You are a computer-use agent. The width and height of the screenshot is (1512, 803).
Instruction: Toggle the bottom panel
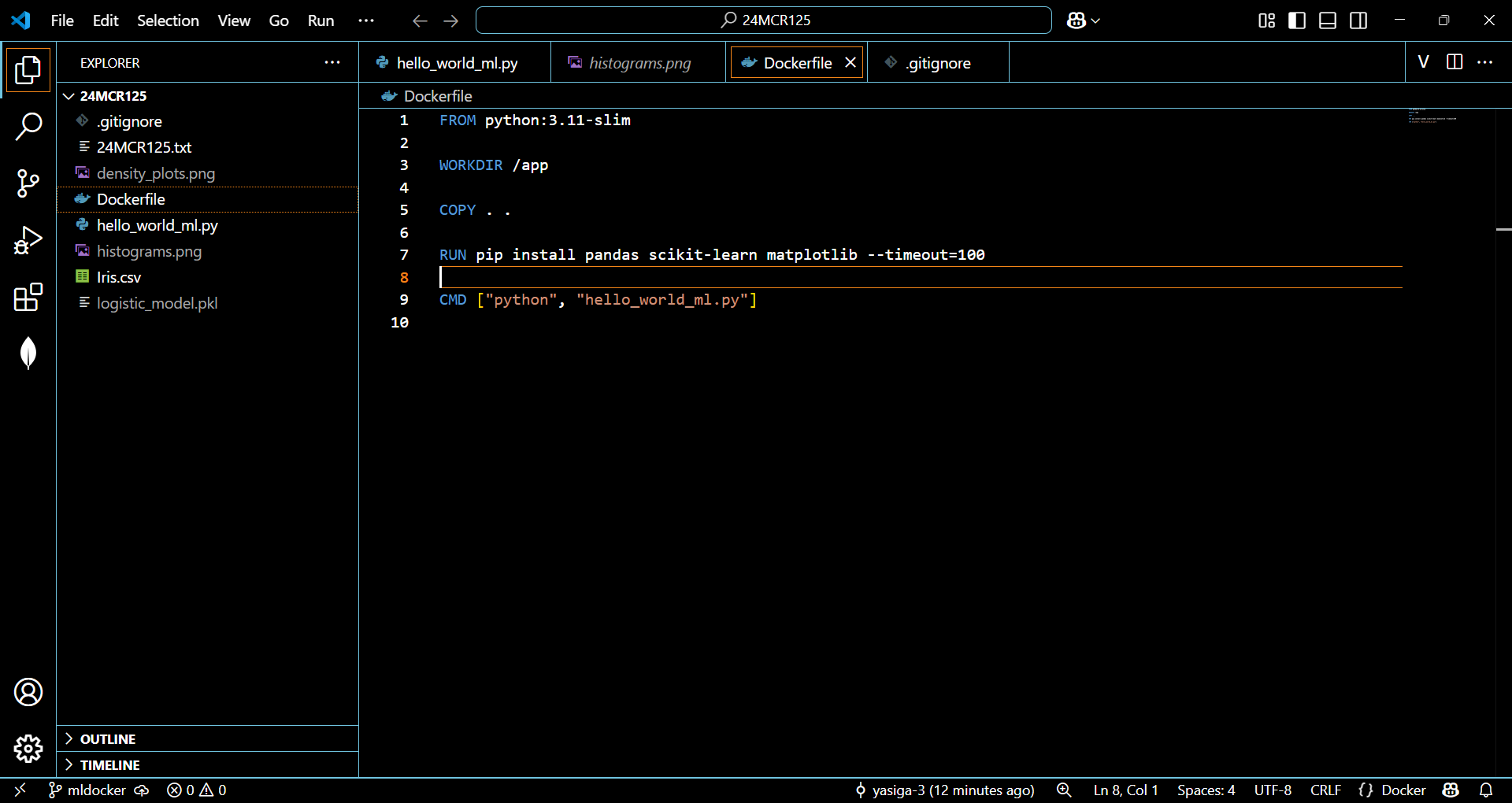coord(1328,20)
